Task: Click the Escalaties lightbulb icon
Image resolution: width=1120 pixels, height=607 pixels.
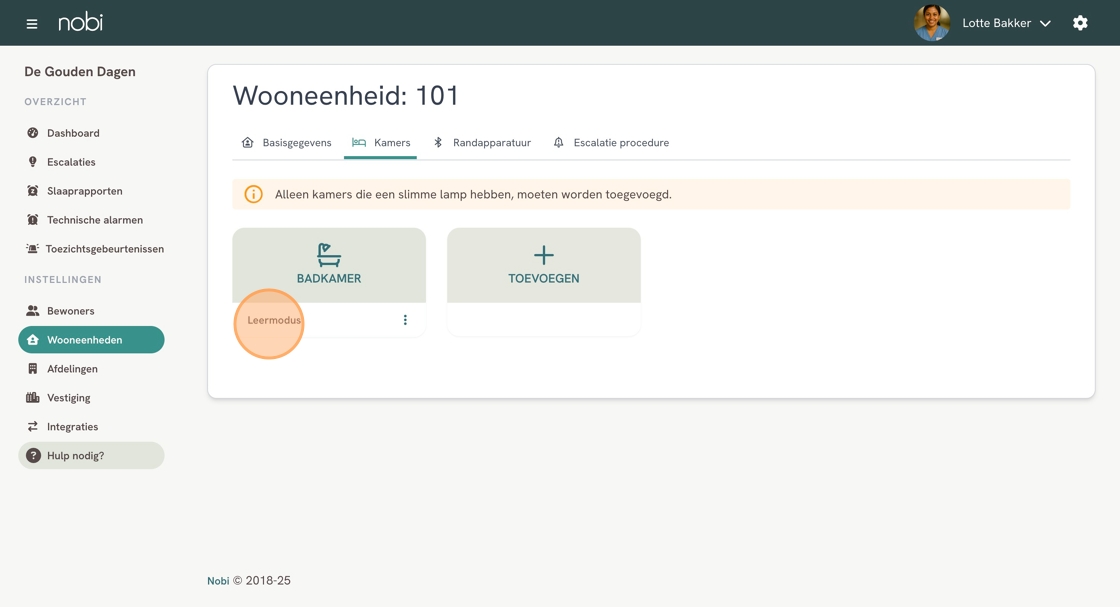Action: (33, 162)
